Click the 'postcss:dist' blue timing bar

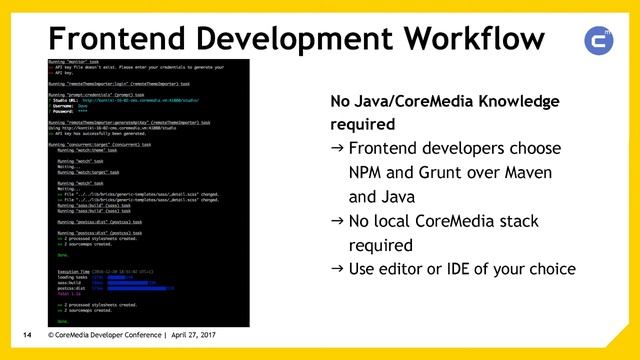tap(137, 289)
